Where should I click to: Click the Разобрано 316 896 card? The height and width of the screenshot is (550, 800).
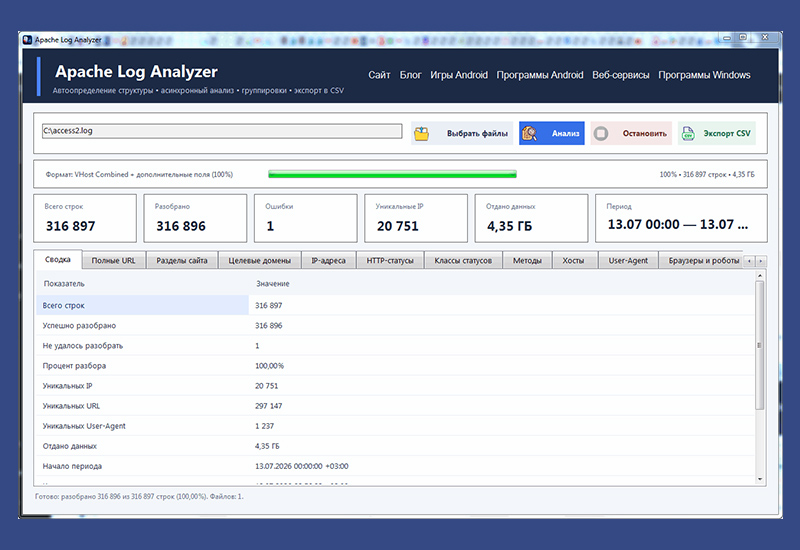195,218
